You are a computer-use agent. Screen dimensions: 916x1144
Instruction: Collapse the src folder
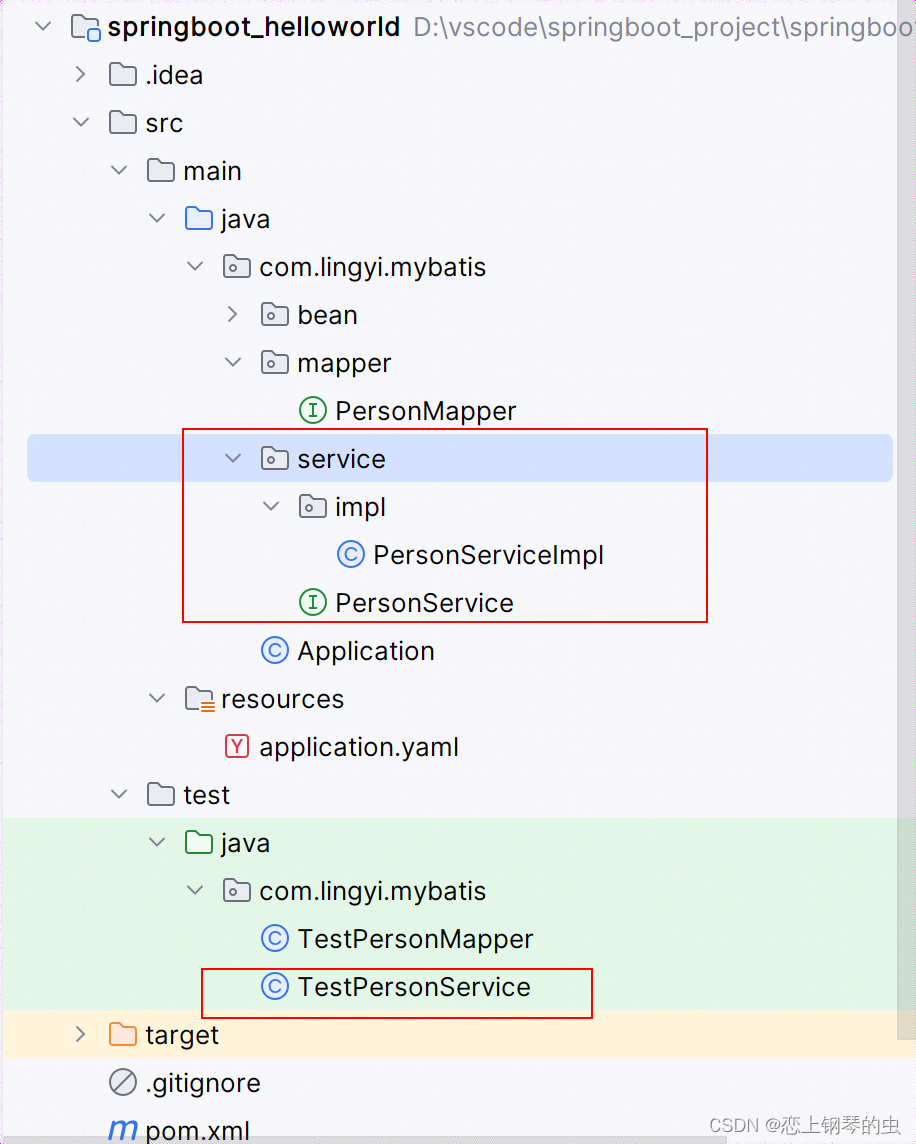pos(81,122)
